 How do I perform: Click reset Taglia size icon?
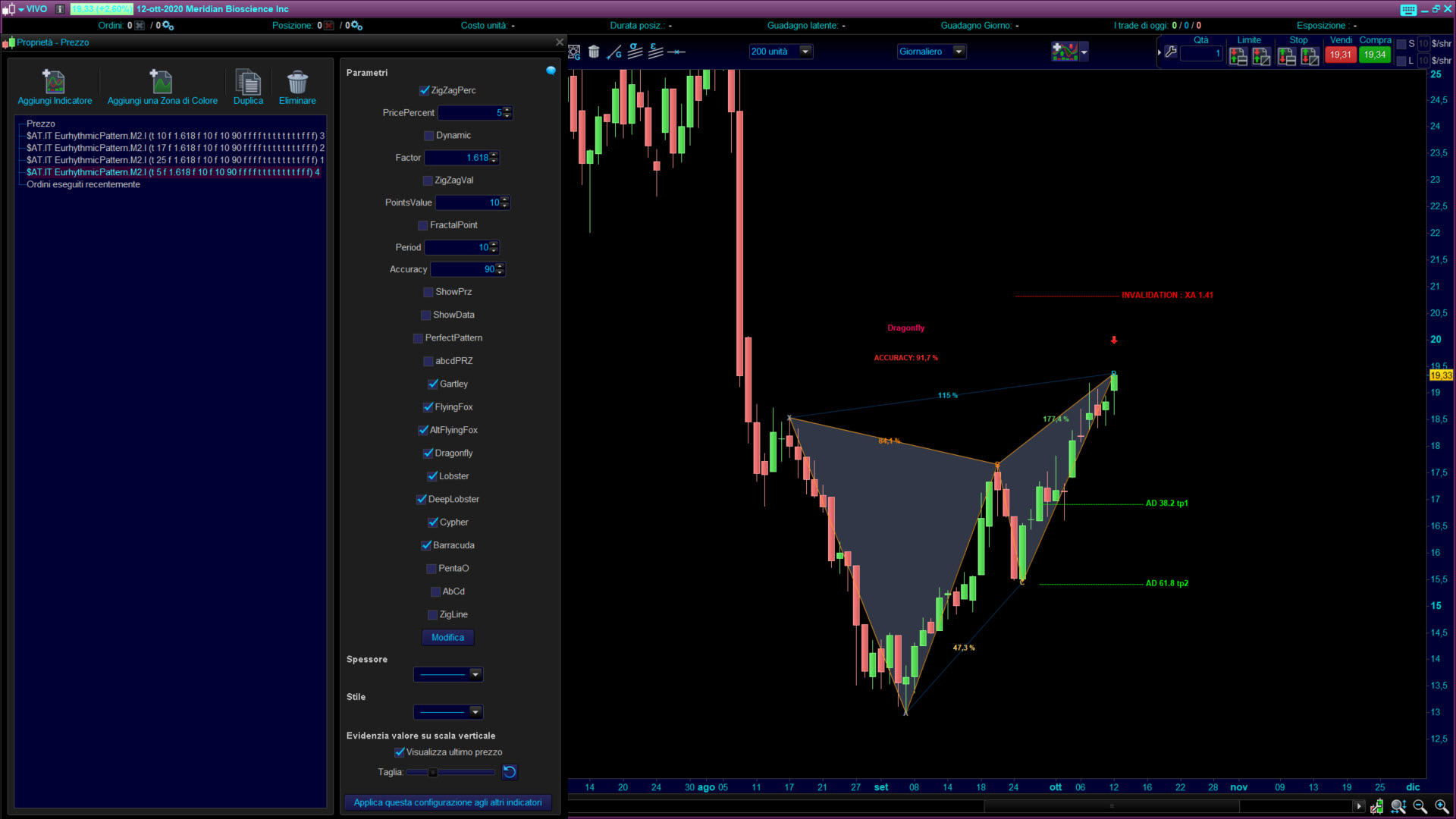click(510, 772)
